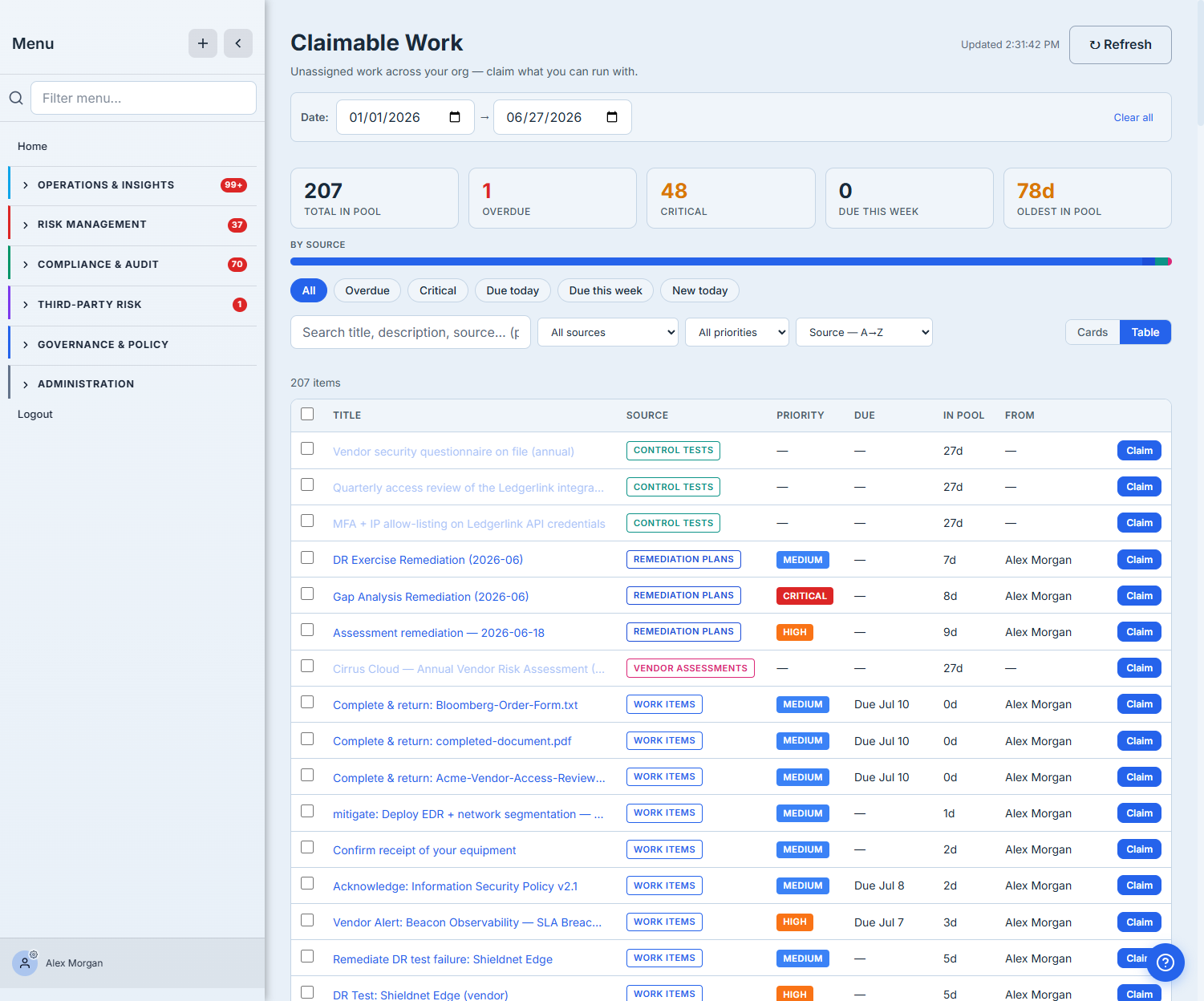Switch to Cards view
1204x1001 pixels.
click(1093, 332)
